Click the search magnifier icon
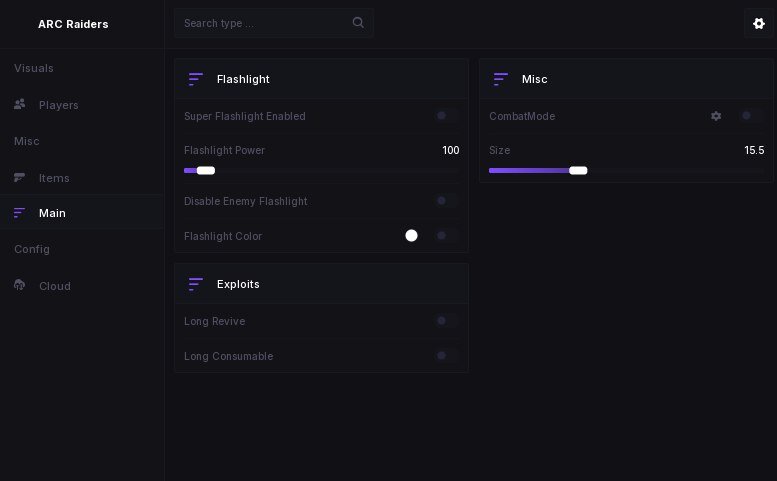The width and height of the screenshot is (777, 481). pyautogui.click(x=358, y=22)
